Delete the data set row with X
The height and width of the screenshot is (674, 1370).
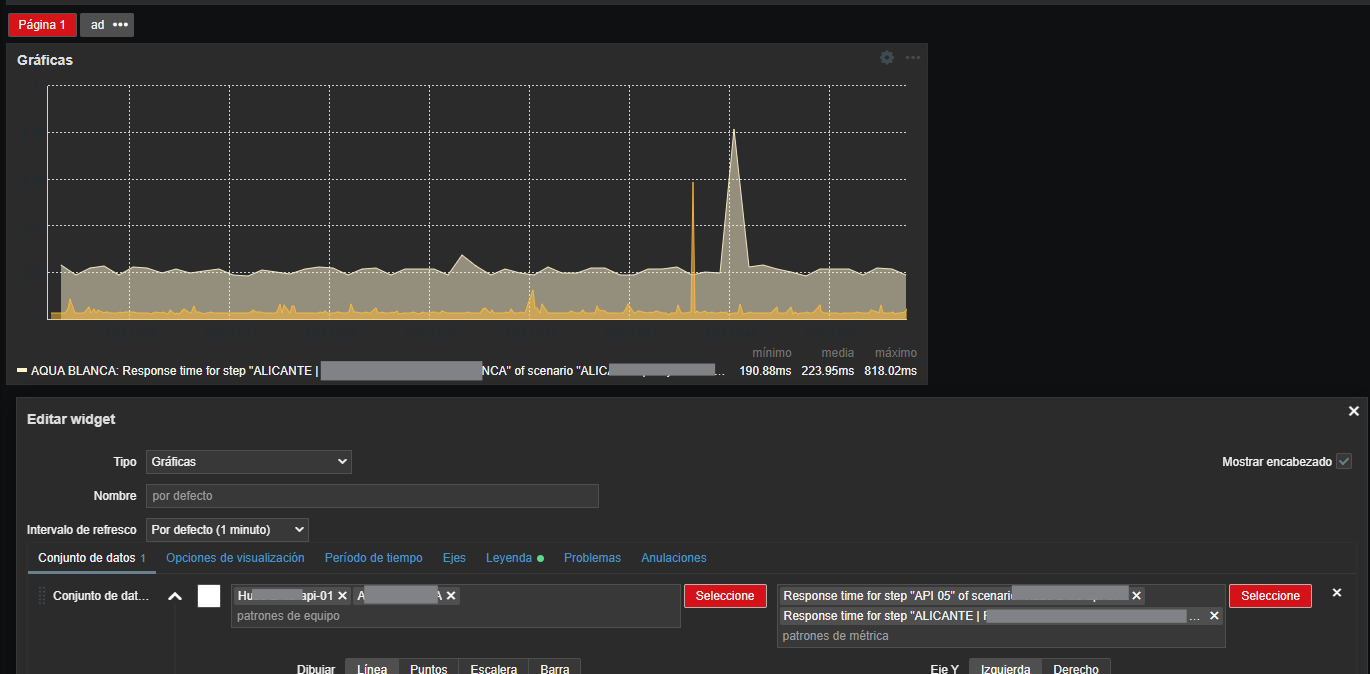[1337, 593]
